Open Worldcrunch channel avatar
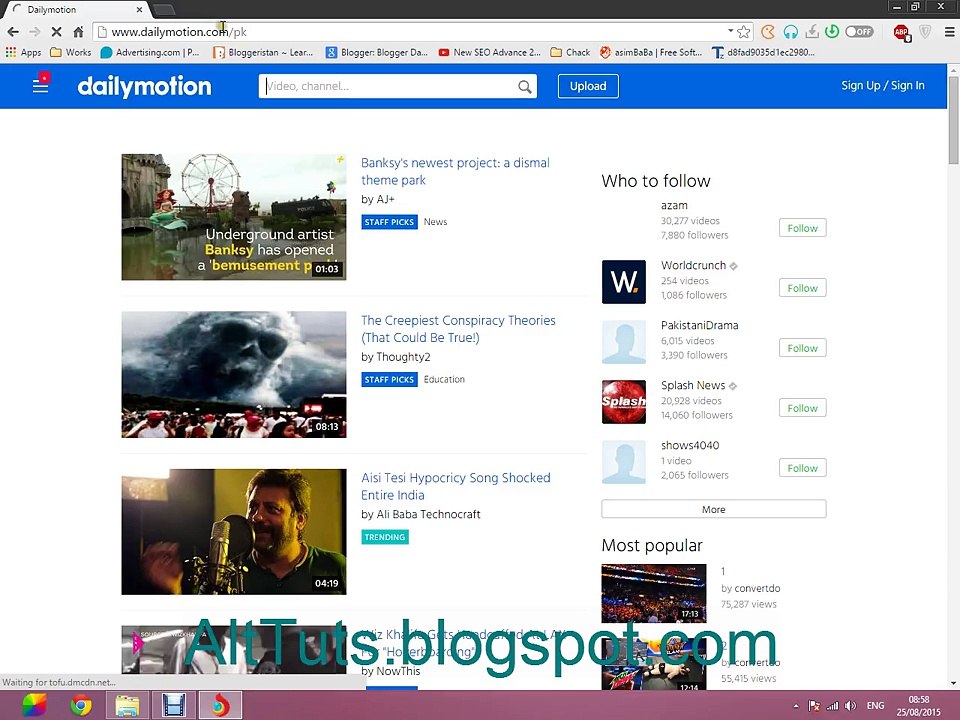 pyautogui.click(x=623, y=282)
